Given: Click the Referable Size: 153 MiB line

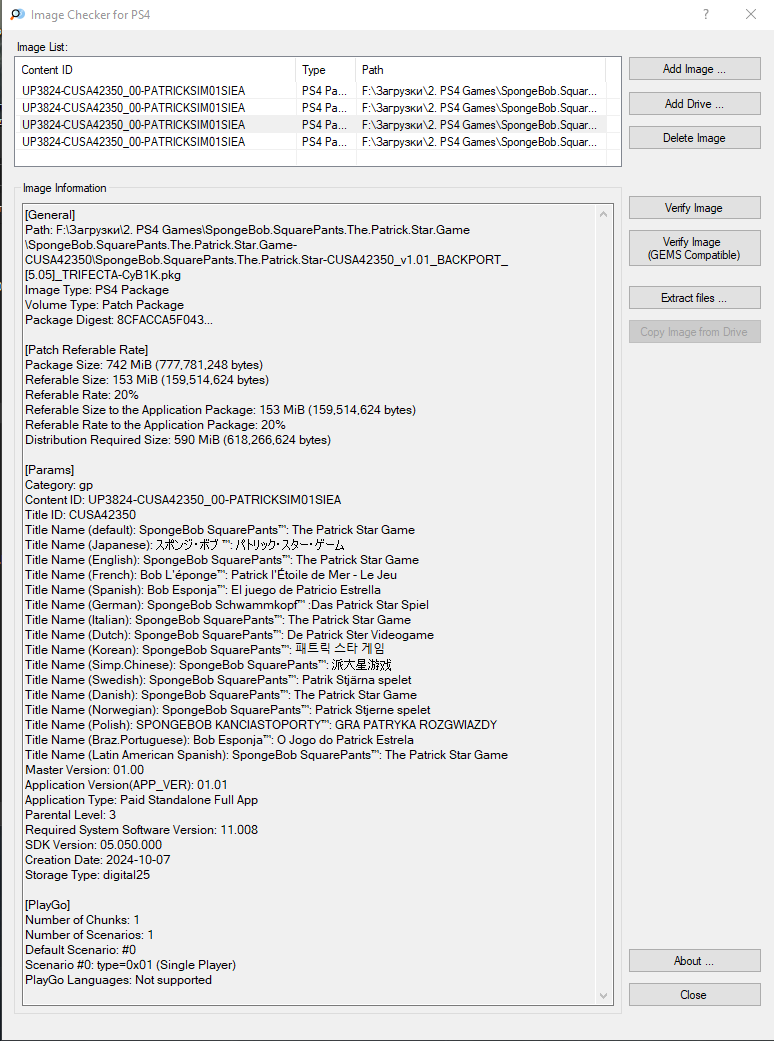Looking at the screenshot, I should click(147, 380).
